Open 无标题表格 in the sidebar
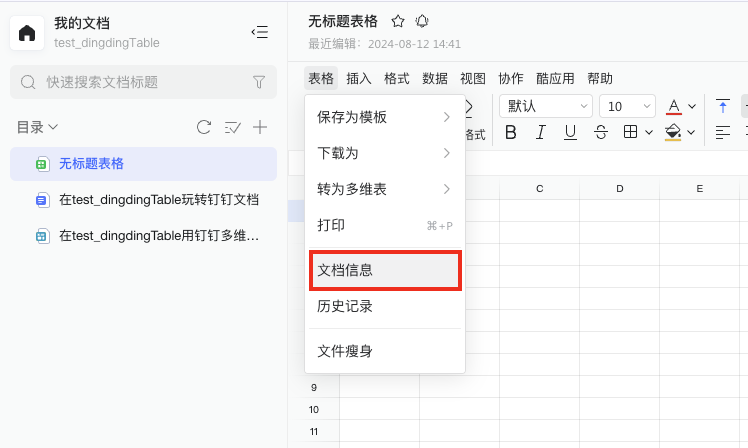 (x=143, y=164)
